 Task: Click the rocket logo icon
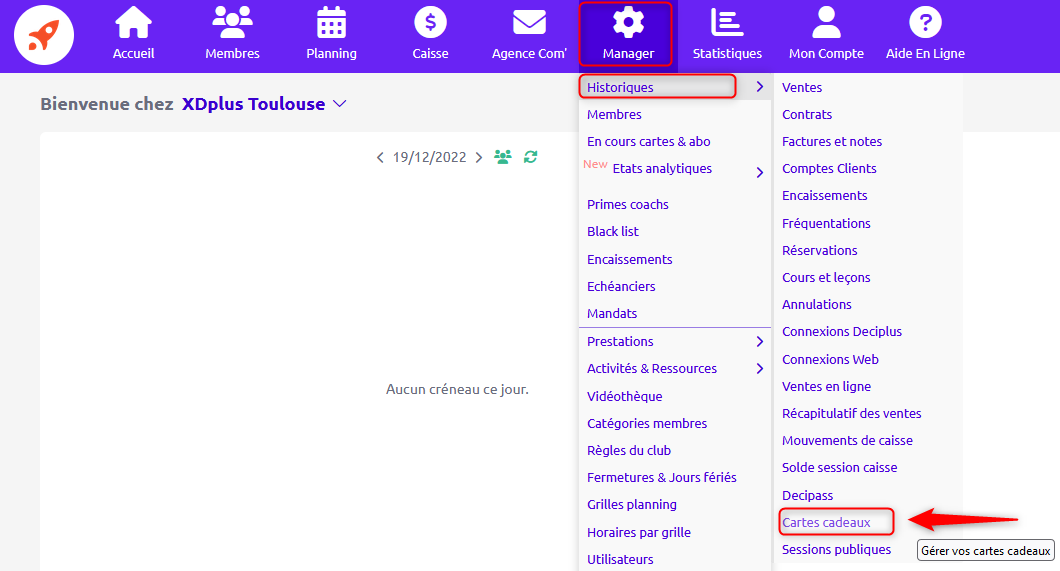click(44, 35)
